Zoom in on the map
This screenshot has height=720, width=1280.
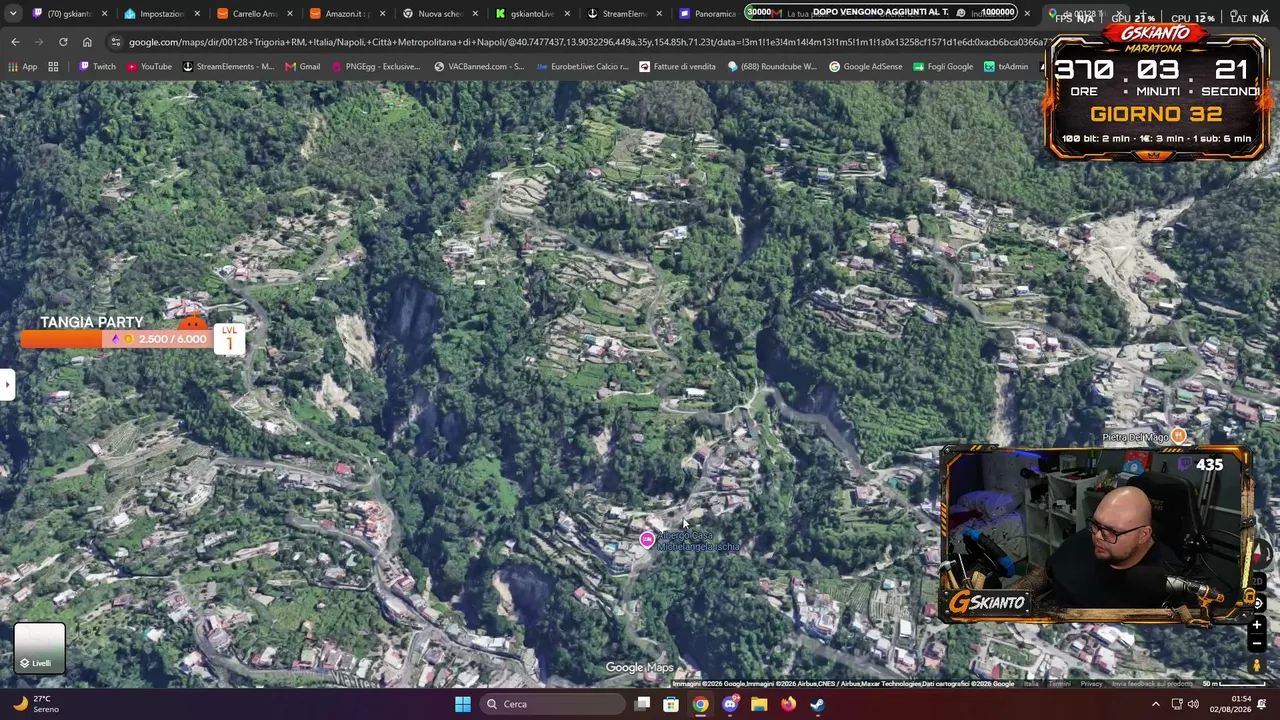click(1257, 625)
